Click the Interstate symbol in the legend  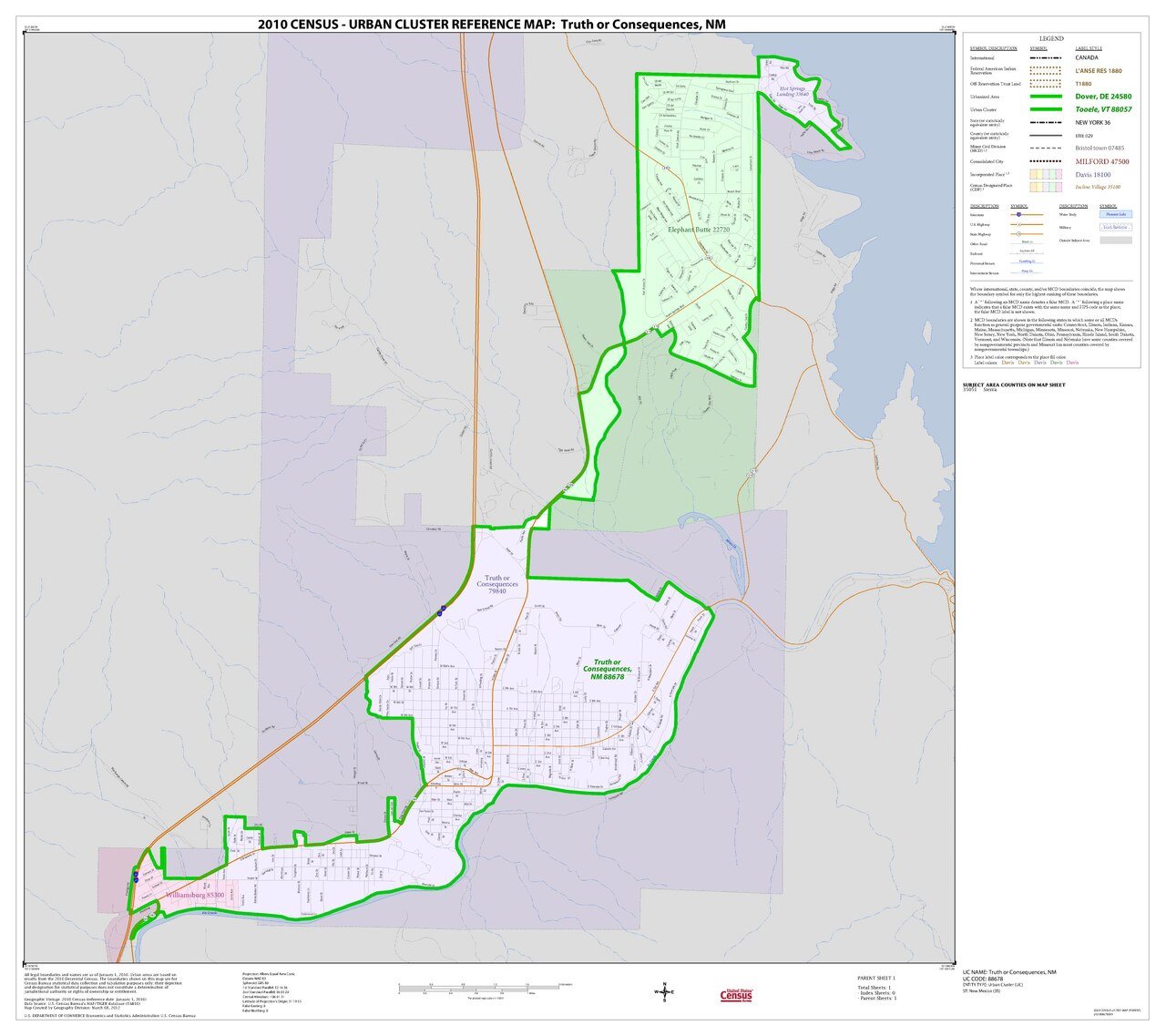tap(1027, 215)
